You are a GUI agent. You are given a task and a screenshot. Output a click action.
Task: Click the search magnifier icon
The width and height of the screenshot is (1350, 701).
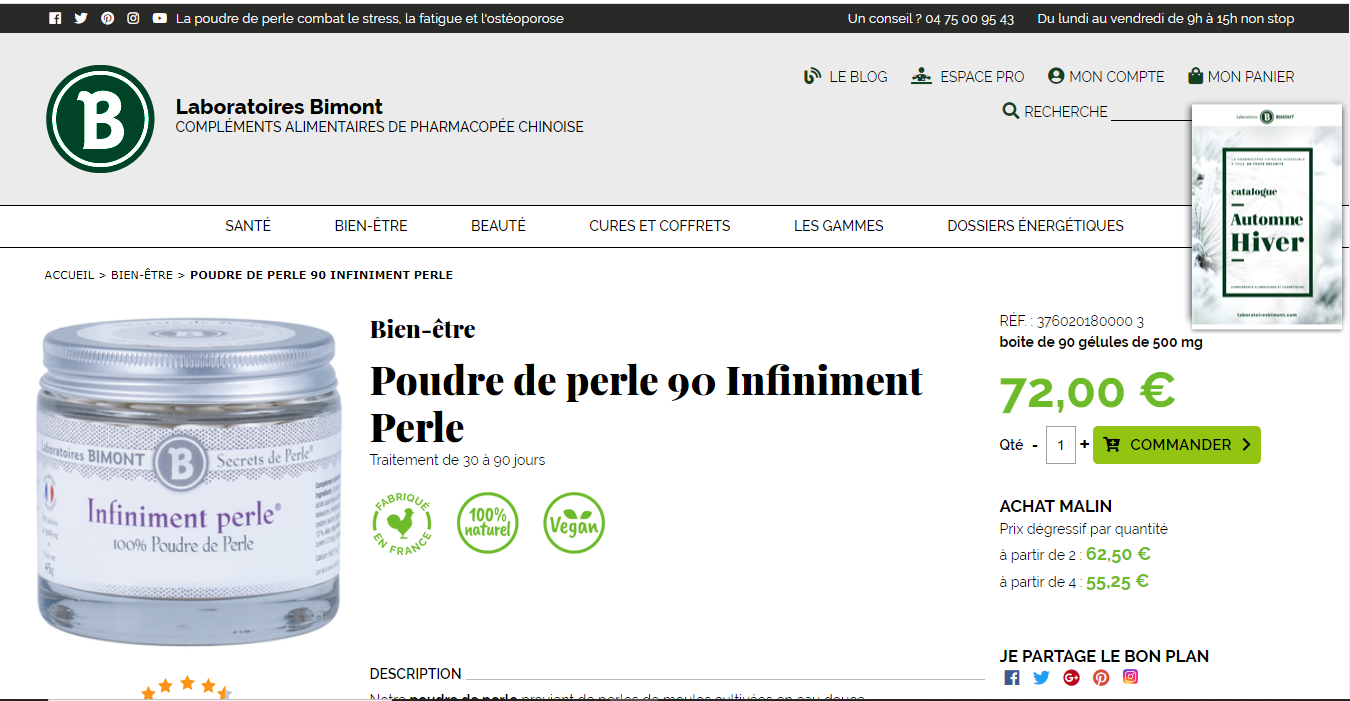tap(1011, 111)
